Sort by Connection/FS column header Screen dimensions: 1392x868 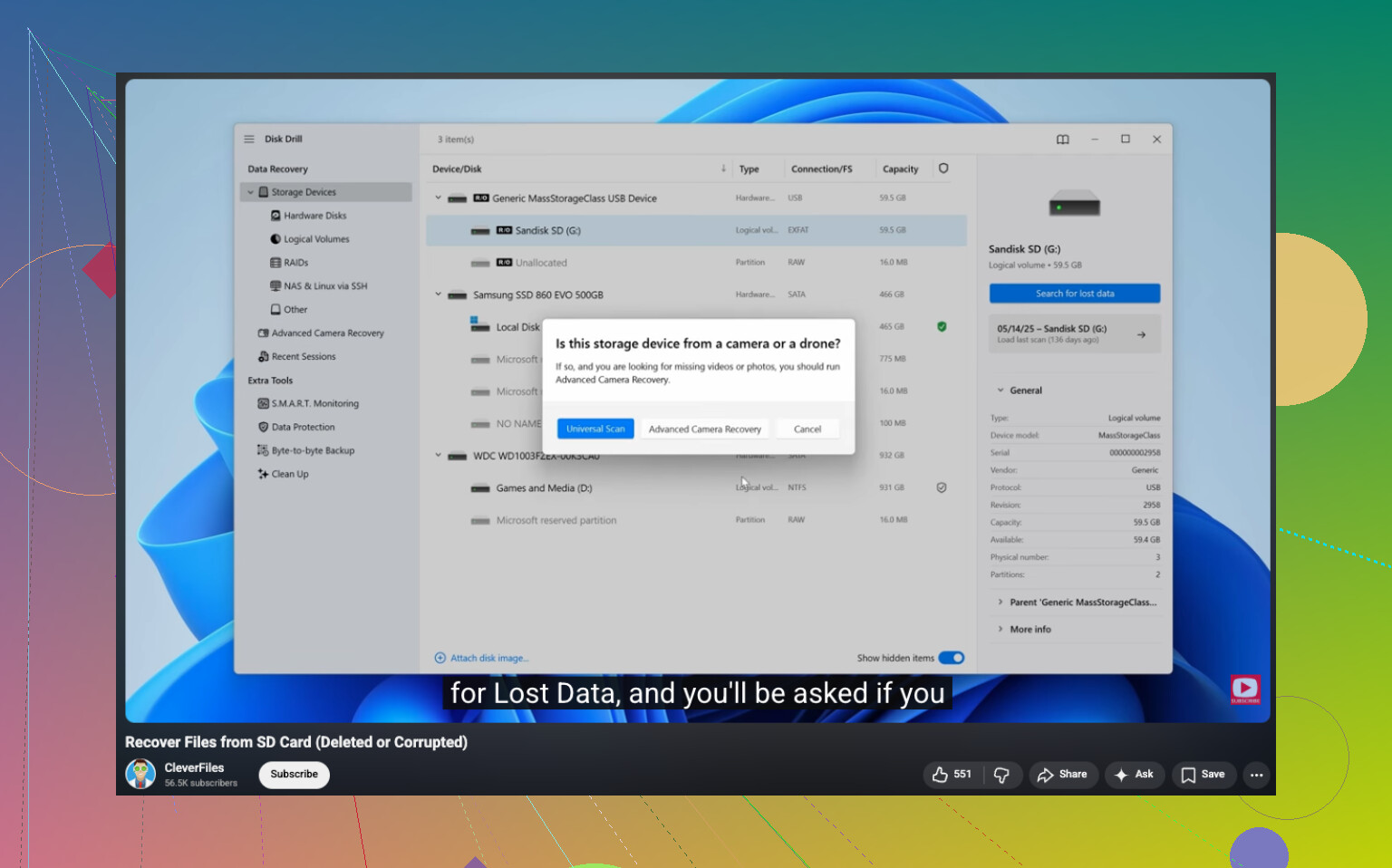pyautogui.click(x=822, y=169)
